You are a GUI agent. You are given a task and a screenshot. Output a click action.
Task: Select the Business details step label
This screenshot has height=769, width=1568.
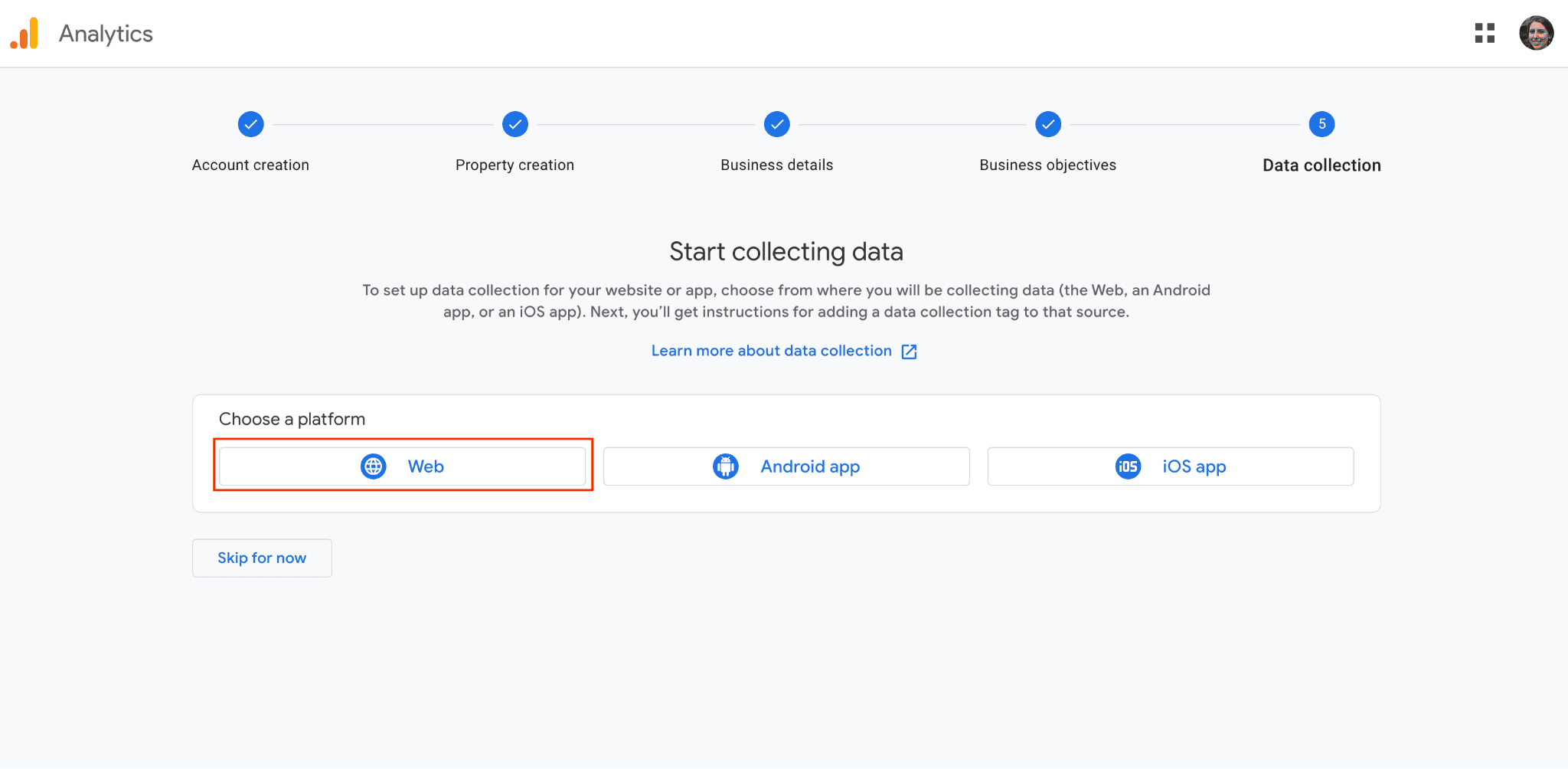click(x=776, y=165)
